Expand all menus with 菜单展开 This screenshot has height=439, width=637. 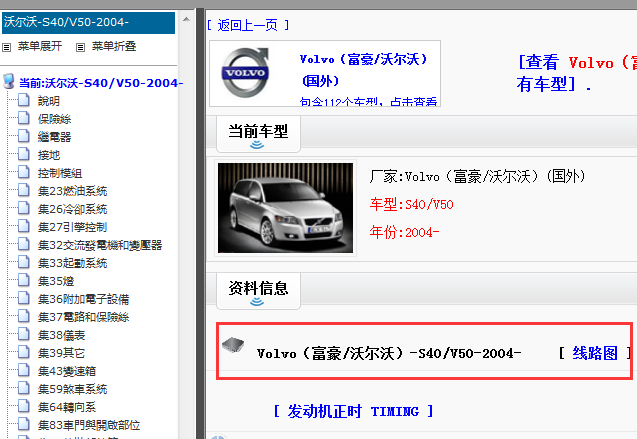tap(40, 46)
